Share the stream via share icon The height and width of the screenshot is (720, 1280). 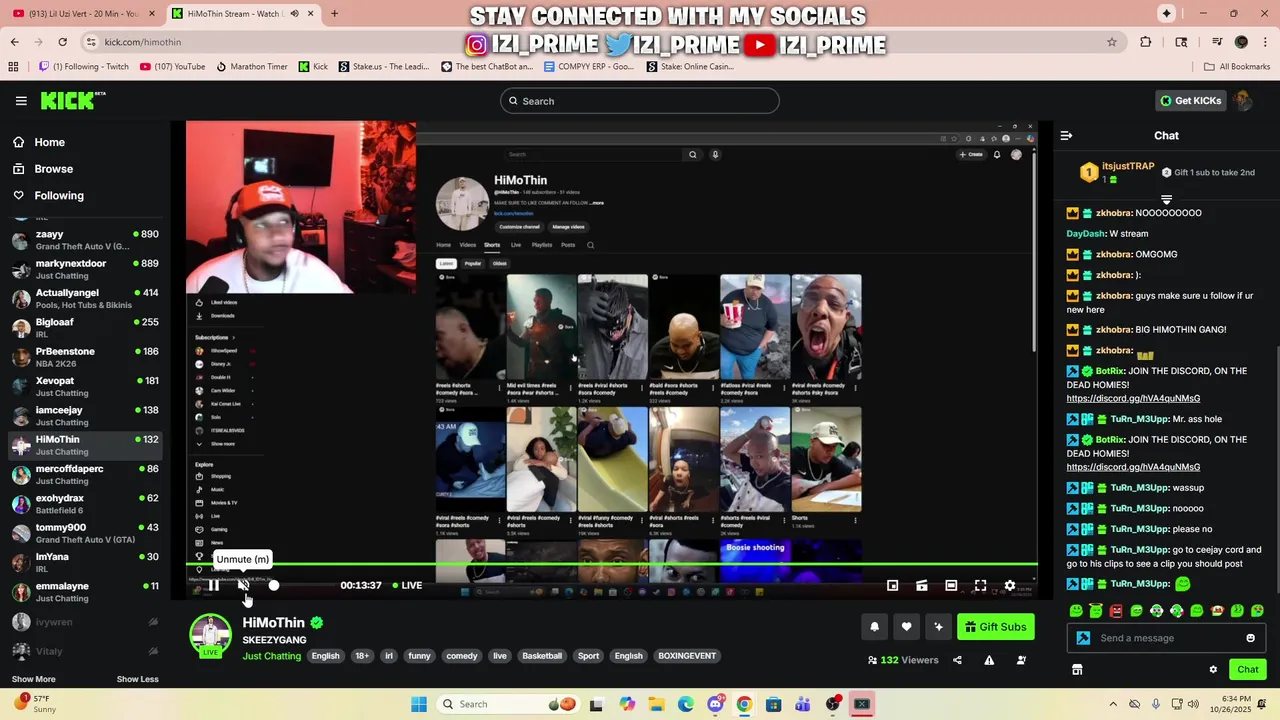pos(957,660)
